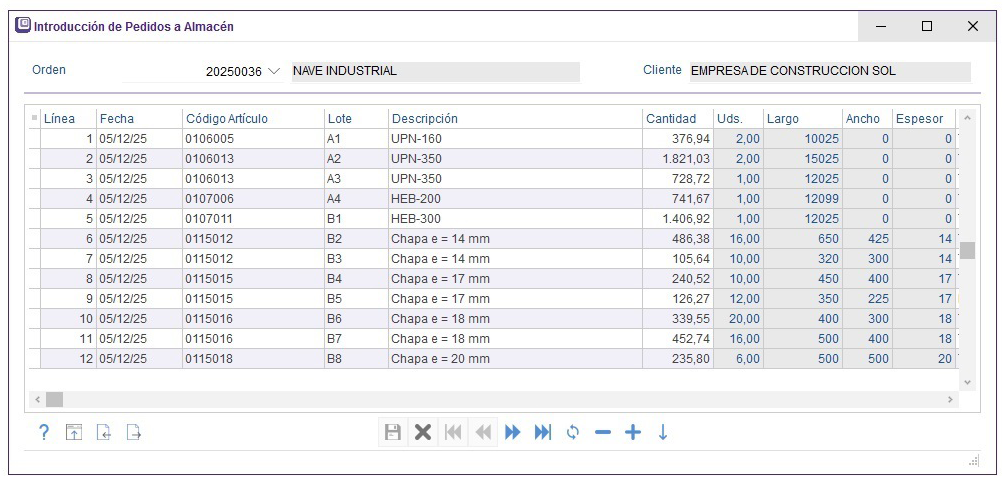Remove line with the minus icon
1006x485 pixels.
[602, 433]
